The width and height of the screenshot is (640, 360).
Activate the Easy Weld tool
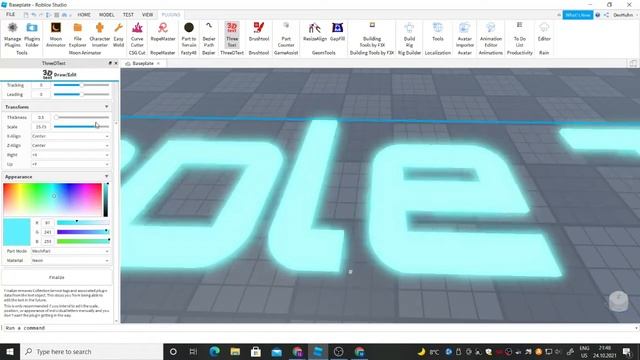pos(118,34)
